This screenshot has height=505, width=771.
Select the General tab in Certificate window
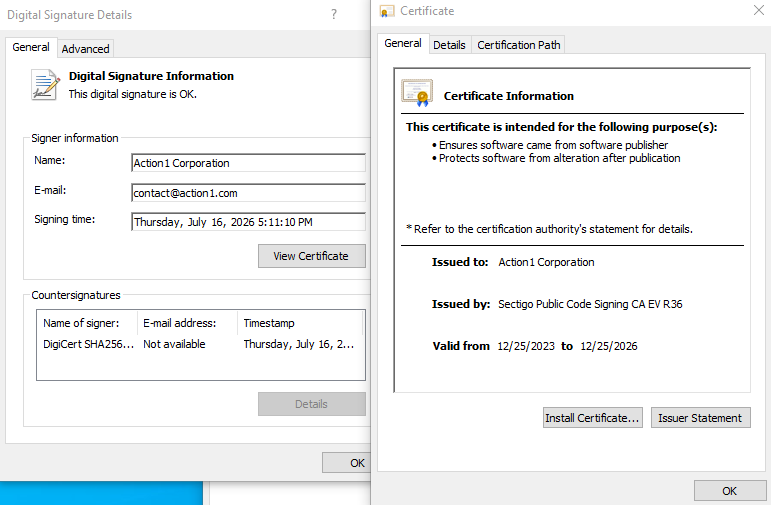click(403, 43)
